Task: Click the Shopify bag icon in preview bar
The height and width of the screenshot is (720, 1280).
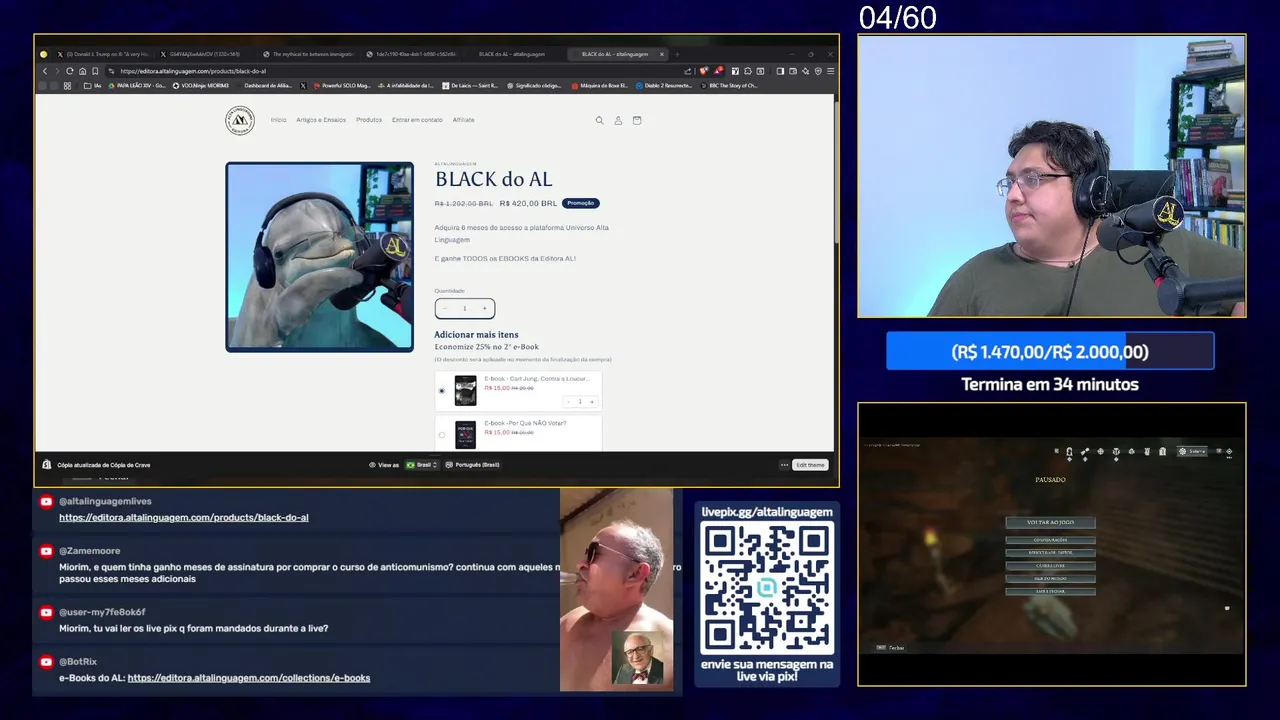Action: click(46, 464)
